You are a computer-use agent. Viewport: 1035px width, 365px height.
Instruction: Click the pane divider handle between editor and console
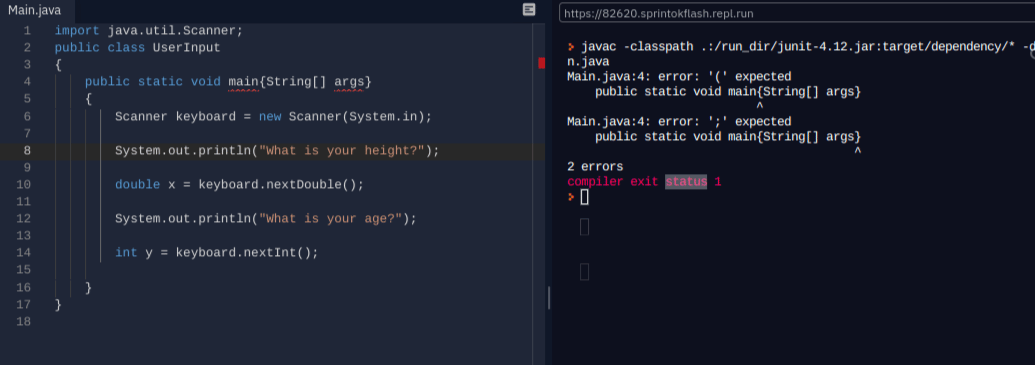tap(549, 298)
